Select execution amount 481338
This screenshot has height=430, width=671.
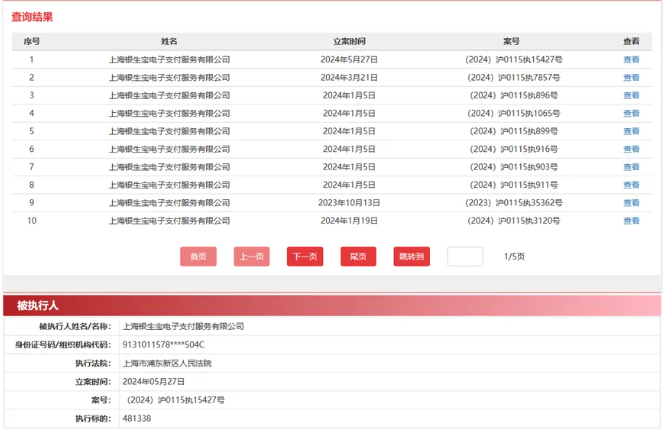point(137,418)
